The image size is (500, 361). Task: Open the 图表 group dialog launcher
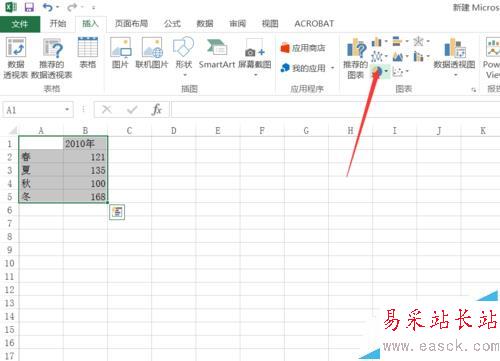(473, 90)
